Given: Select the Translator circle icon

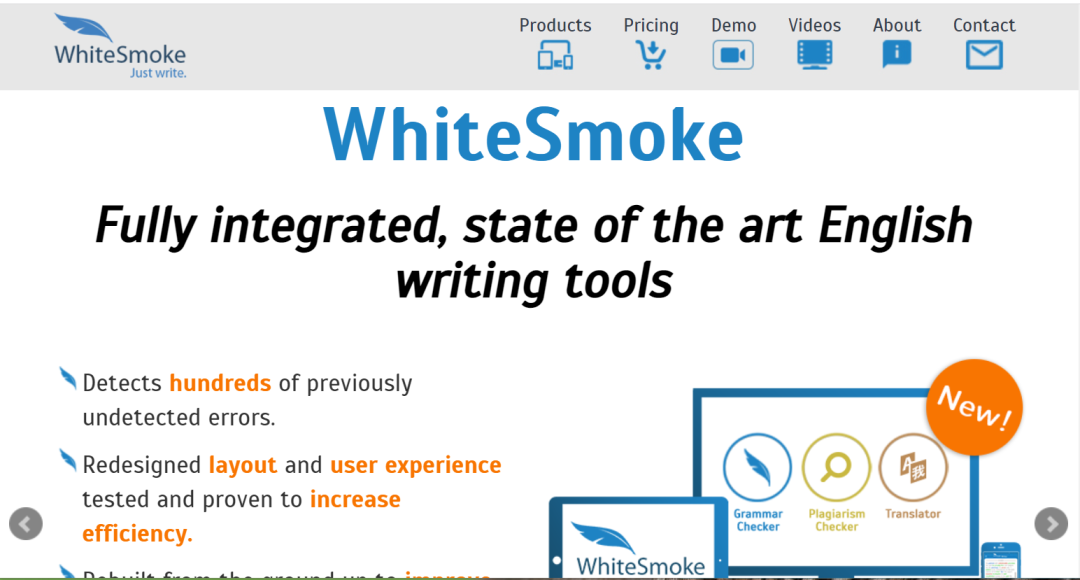Looking at the screenshot, I should (913, 467).
